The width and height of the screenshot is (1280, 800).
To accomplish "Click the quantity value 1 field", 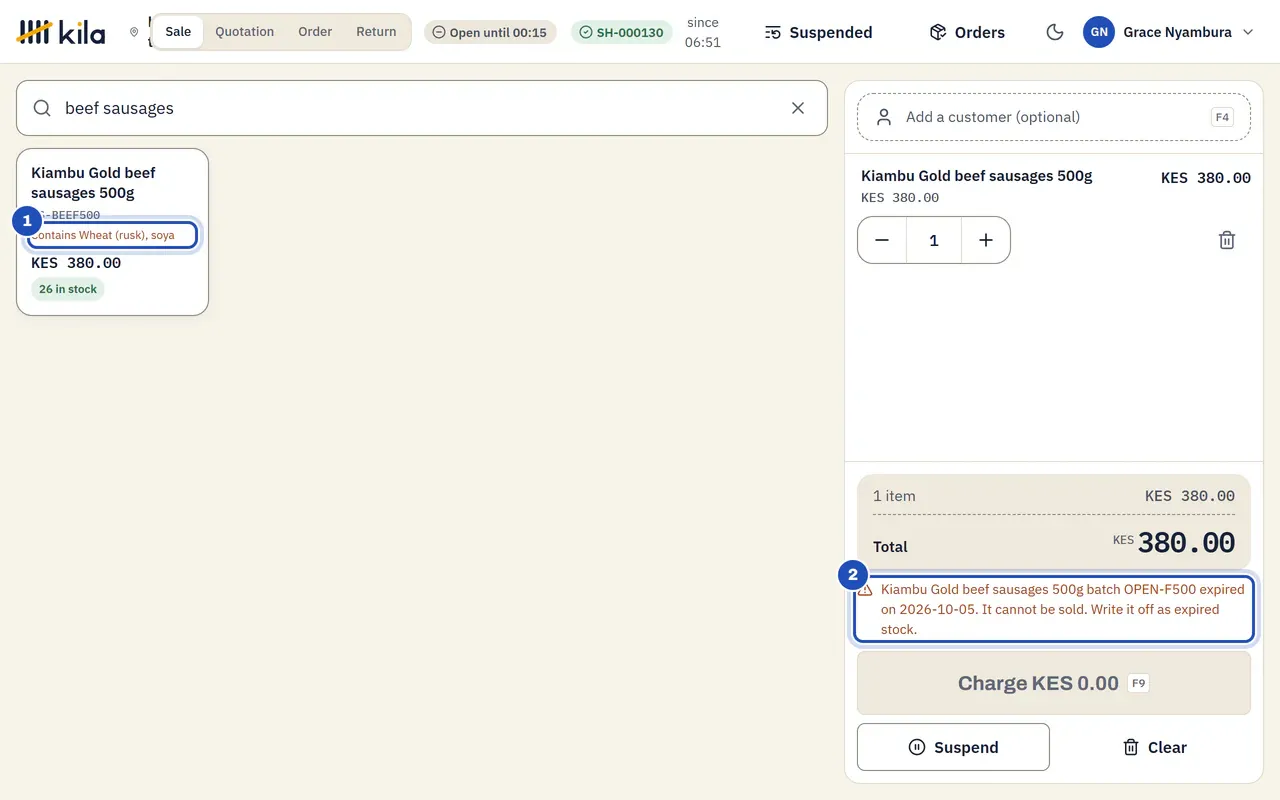I will coord(934,240).
